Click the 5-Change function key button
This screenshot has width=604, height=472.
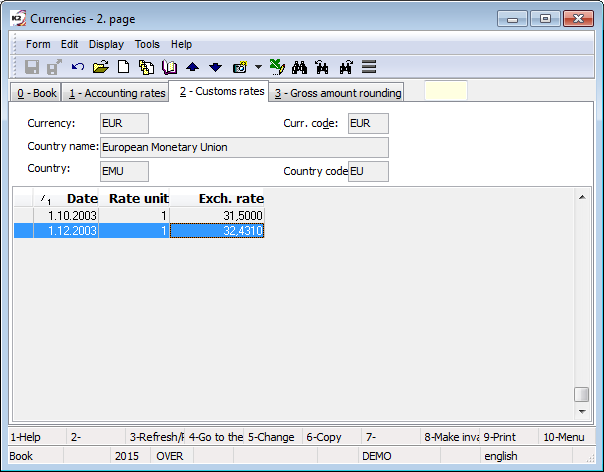coord(273,437)
